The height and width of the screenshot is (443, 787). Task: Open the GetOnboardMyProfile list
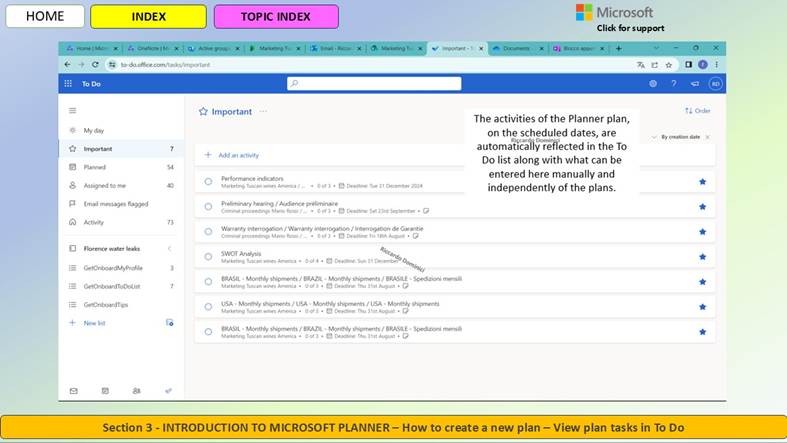point(121,268)
